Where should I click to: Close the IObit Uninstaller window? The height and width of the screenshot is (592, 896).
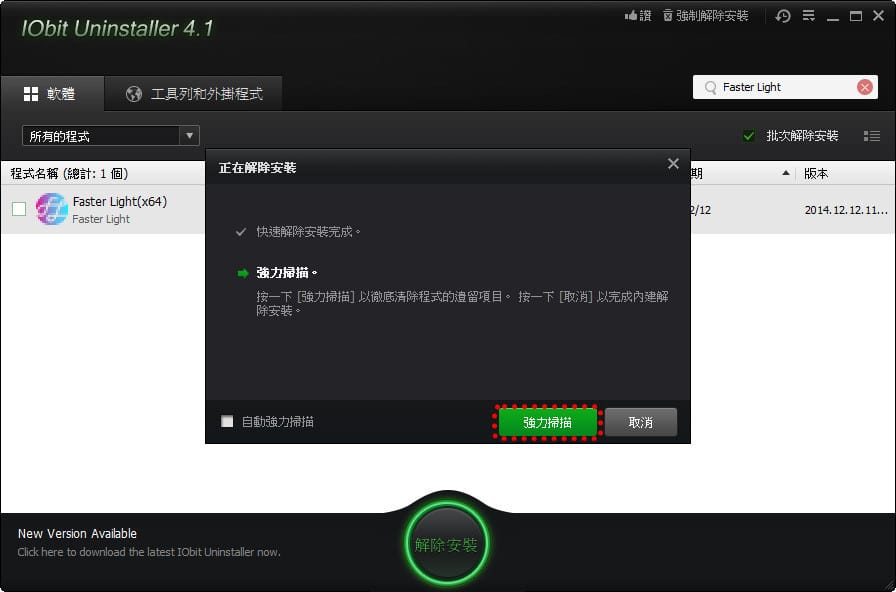(878, 16)
